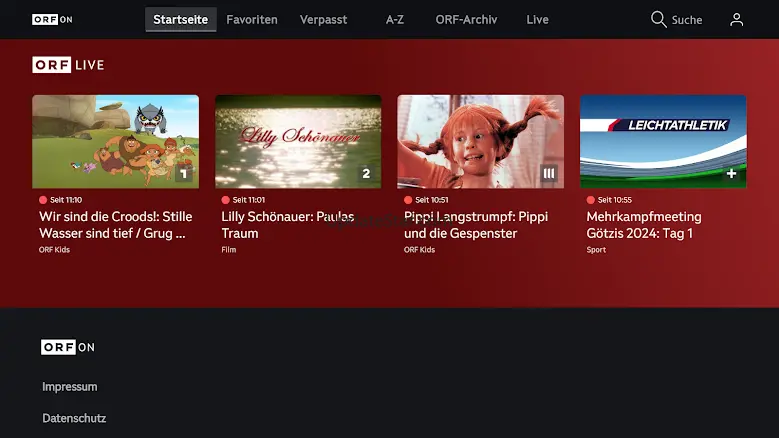
Task: Click ORF 2 channel badge on Lilly Schönauer thumbnail
Action: pyautogui.click(x=366, y=173)
